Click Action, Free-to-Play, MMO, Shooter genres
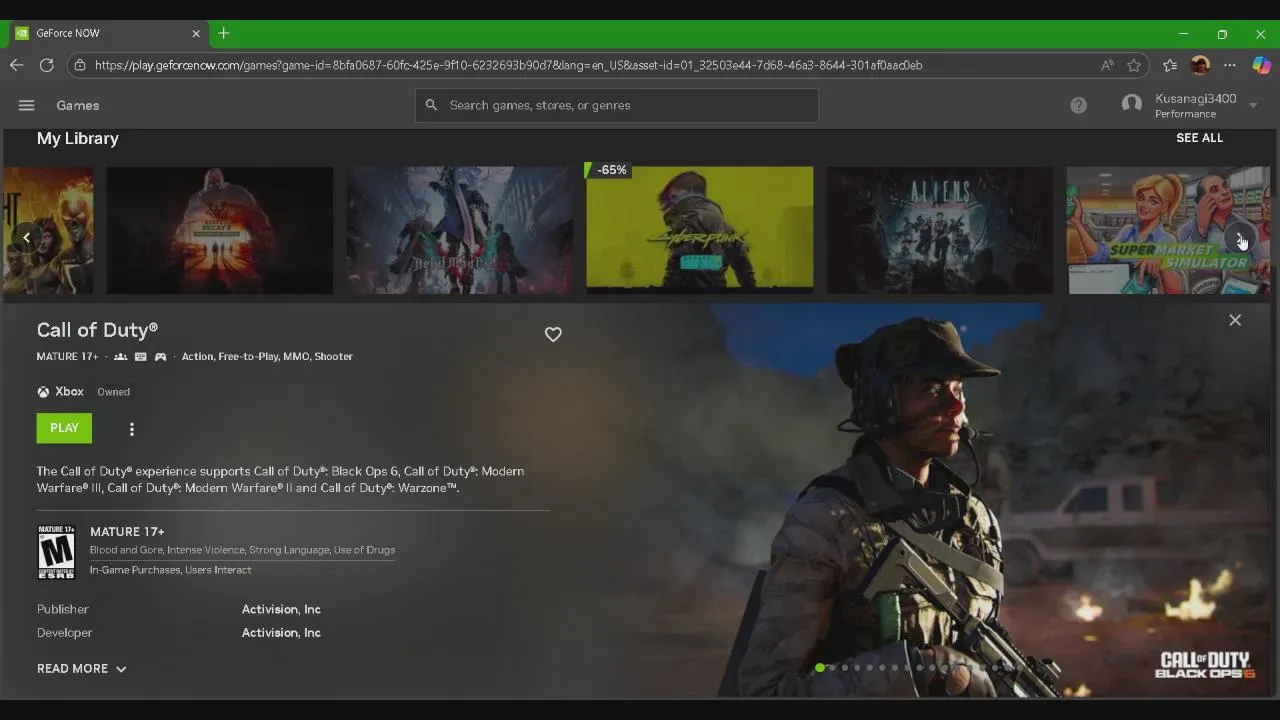The width and height of the screenshot is (1280, 720). (x=267, y=357)
